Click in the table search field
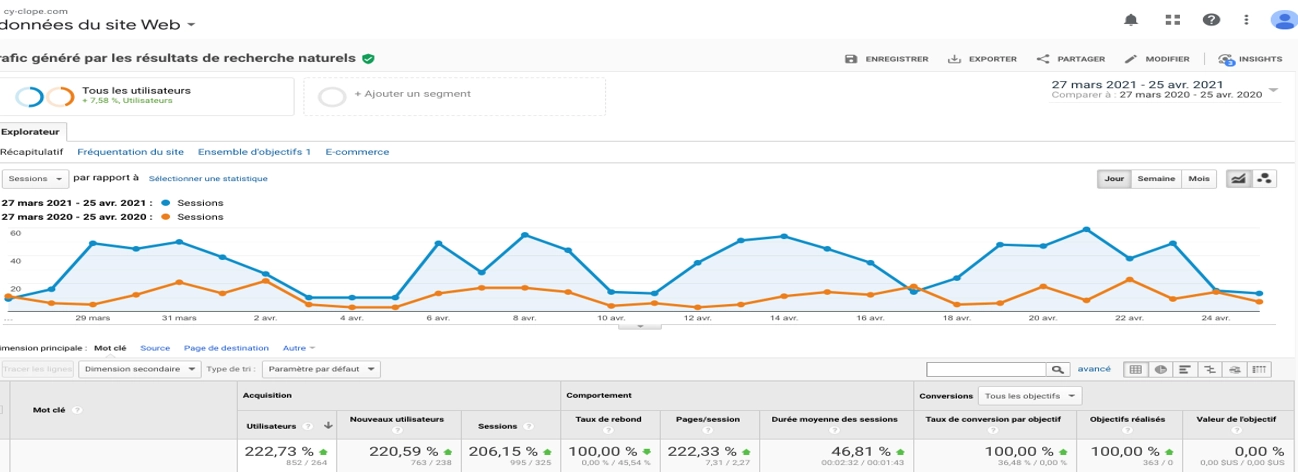1298x472 pixels. [x=986, y=369]
